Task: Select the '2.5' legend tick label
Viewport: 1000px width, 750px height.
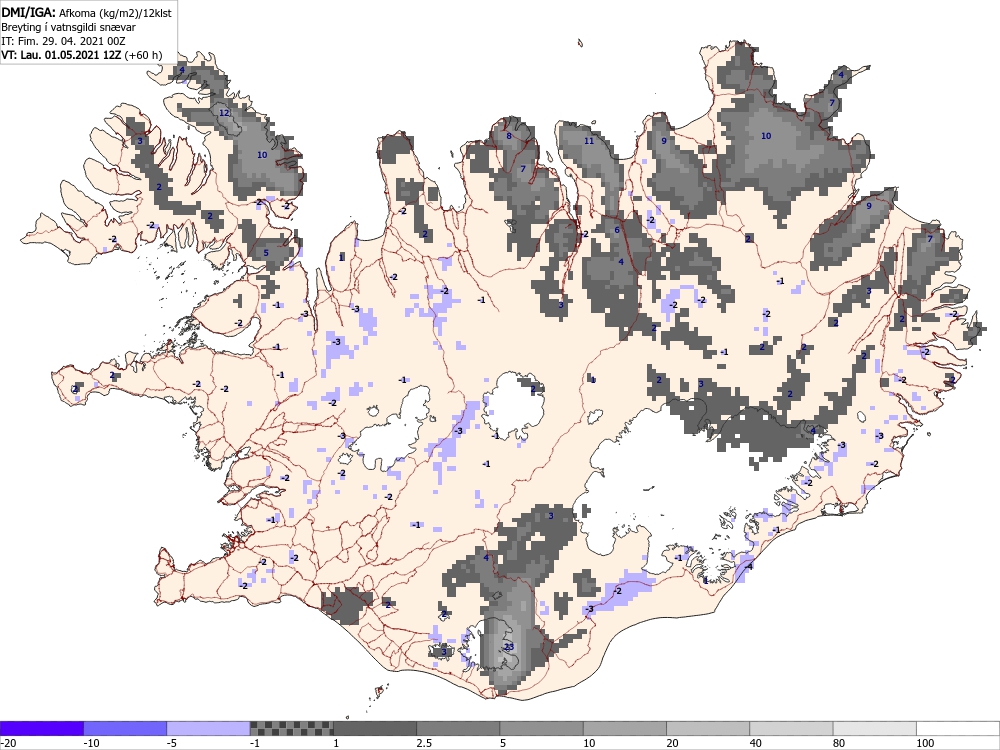Action: [424, 743]
